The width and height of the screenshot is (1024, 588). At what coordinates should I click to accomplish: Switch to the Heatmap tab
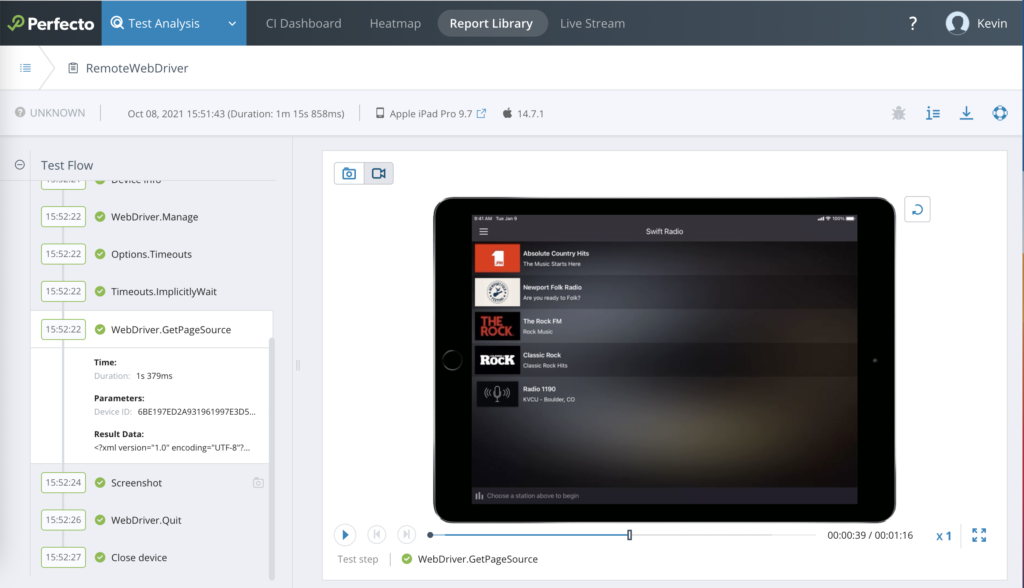[395, 24]
